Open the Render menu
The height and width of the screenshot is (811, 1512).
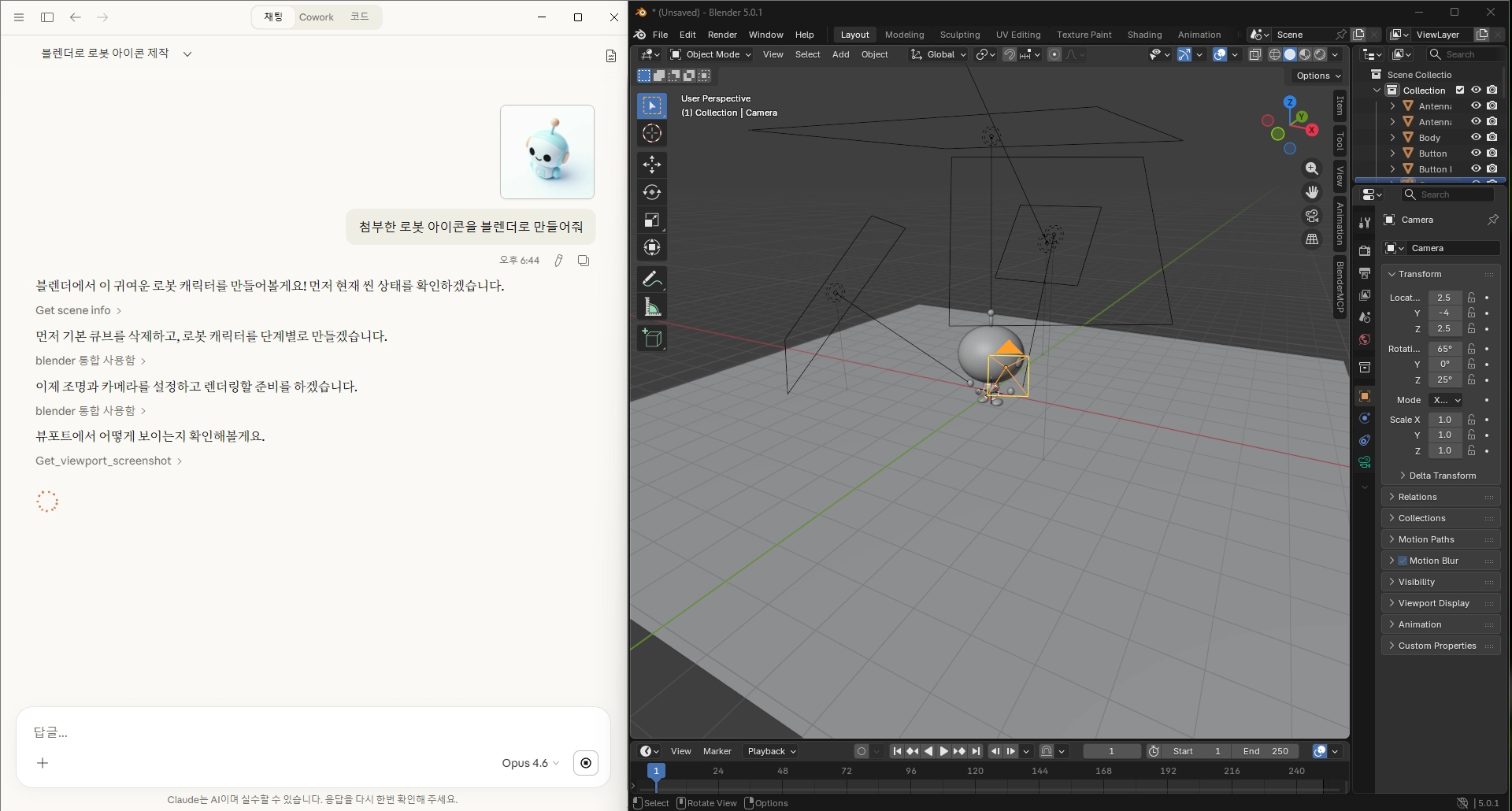(x=721, y=35)
